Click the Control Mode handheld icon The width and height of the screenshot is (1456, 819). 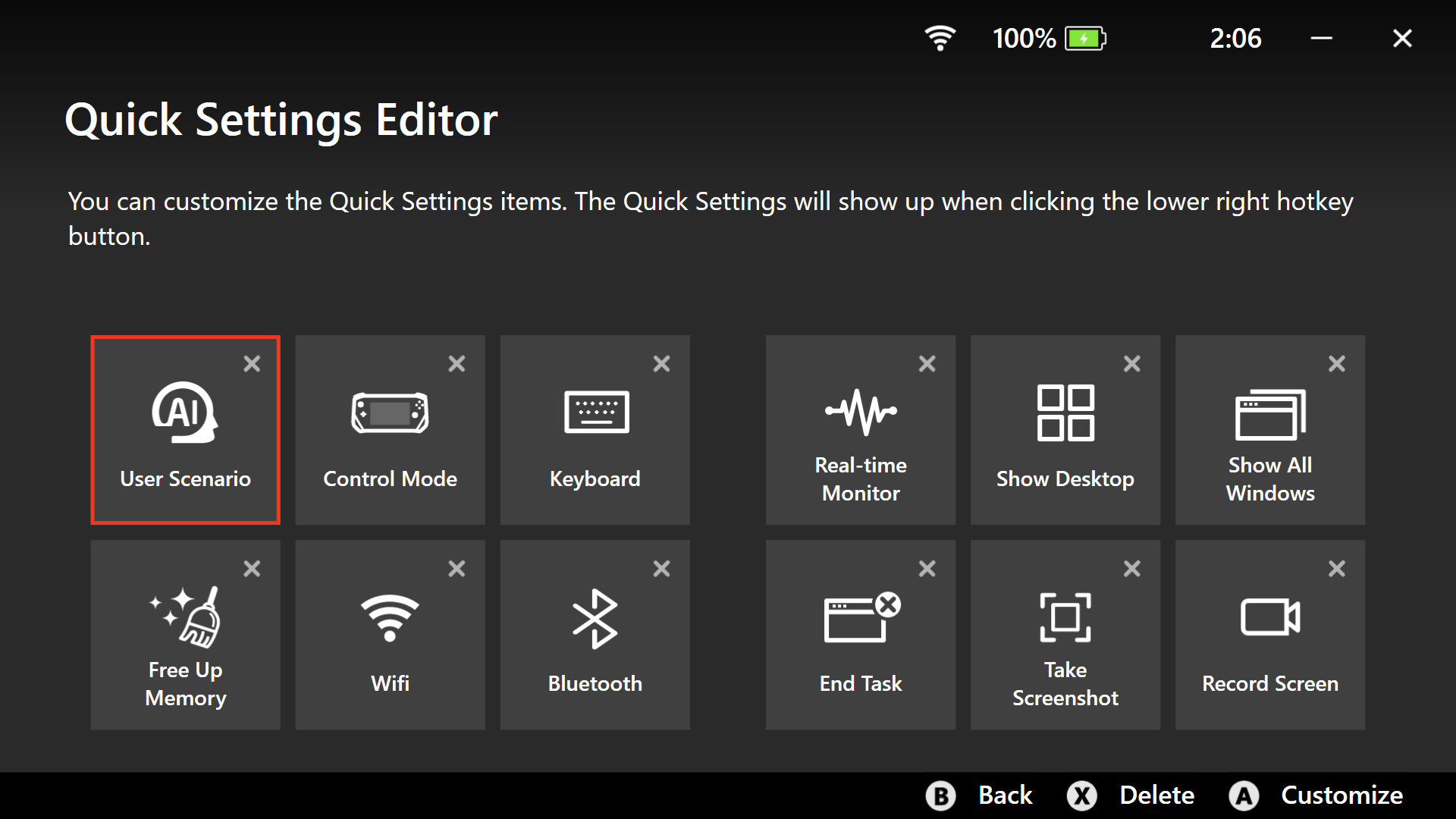(390, 413)
